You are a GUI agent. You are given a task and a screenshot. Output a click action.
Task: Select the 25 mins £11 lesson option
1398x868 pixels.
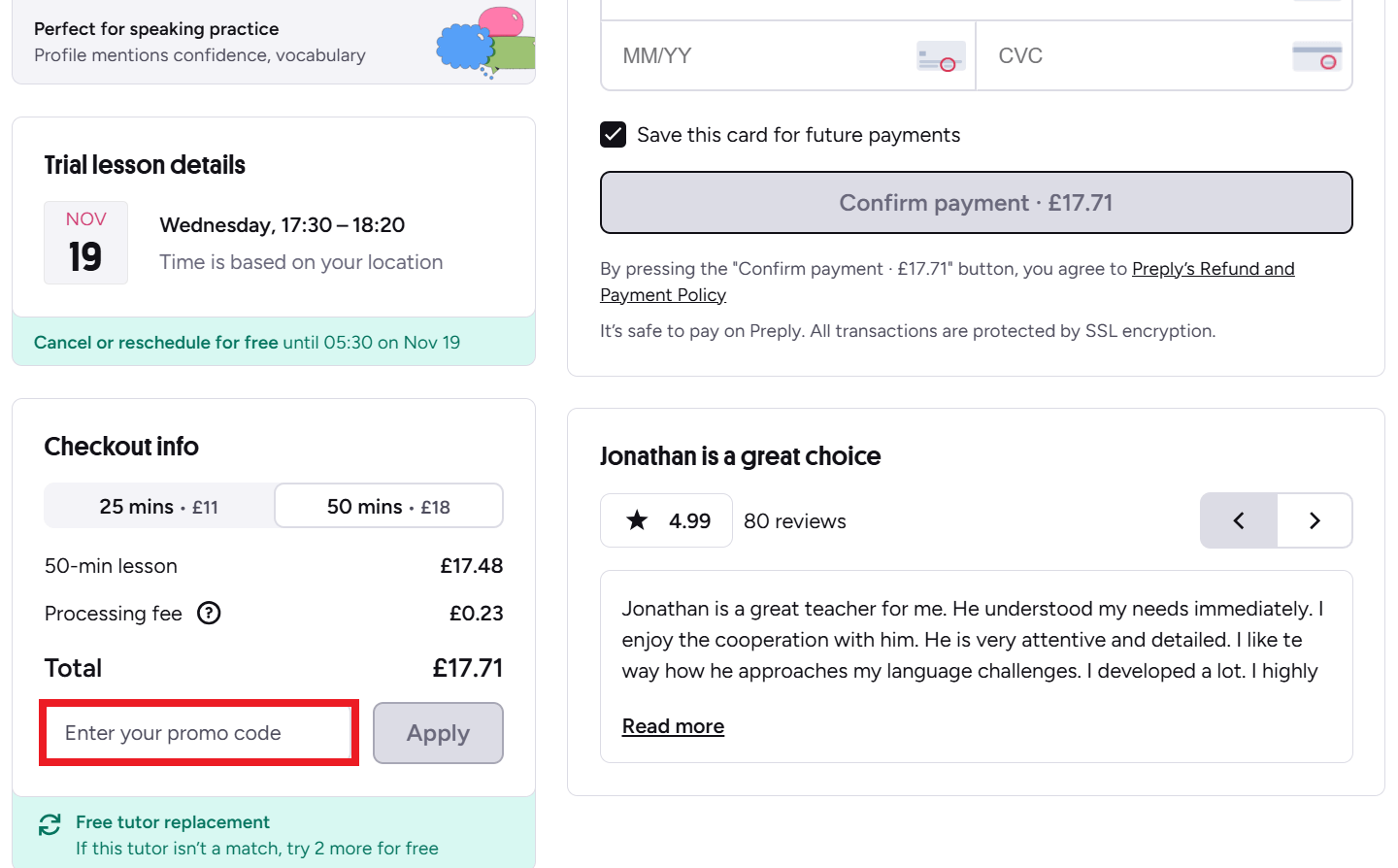click(159, 507)
